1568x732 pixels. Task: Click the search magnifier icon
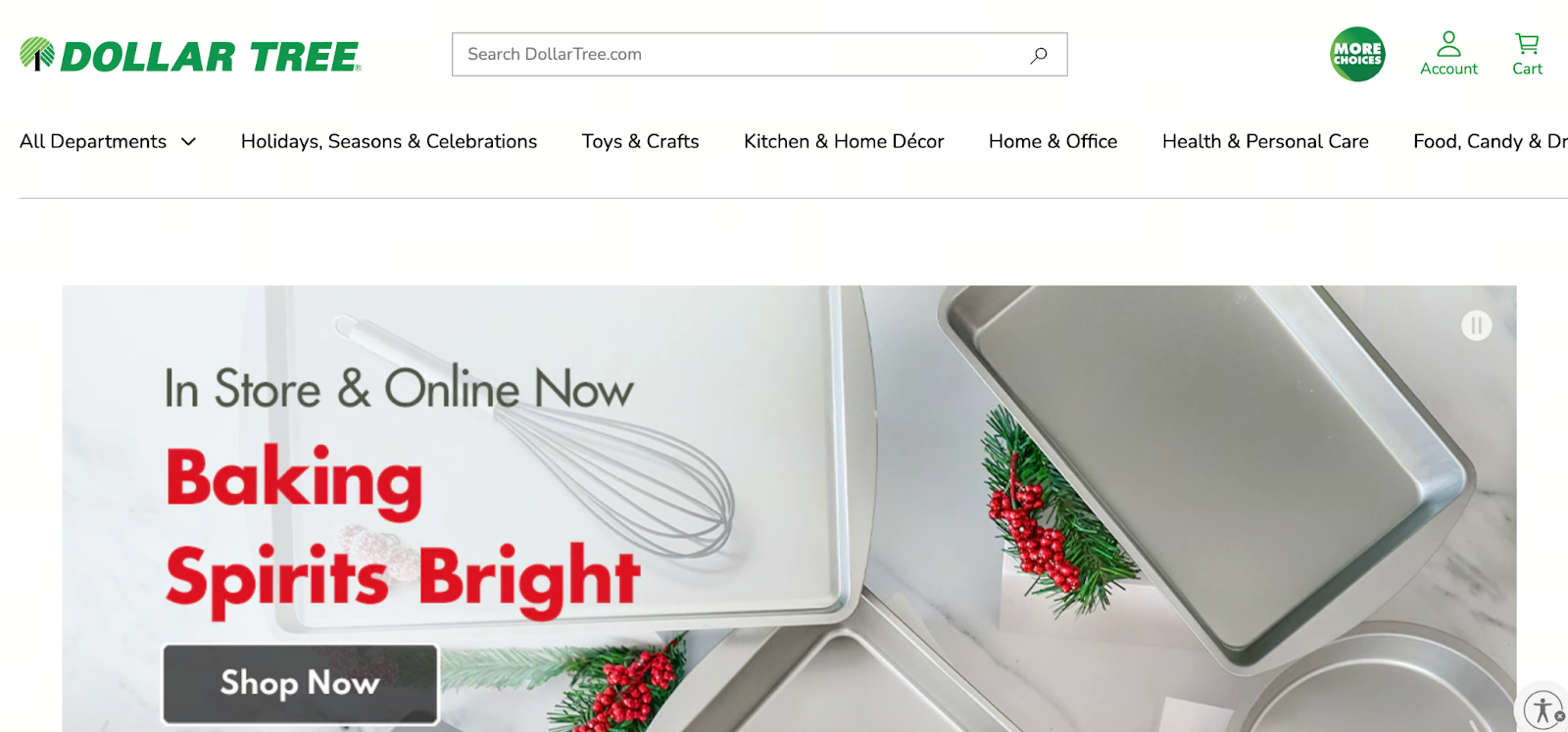[1039, 55]
